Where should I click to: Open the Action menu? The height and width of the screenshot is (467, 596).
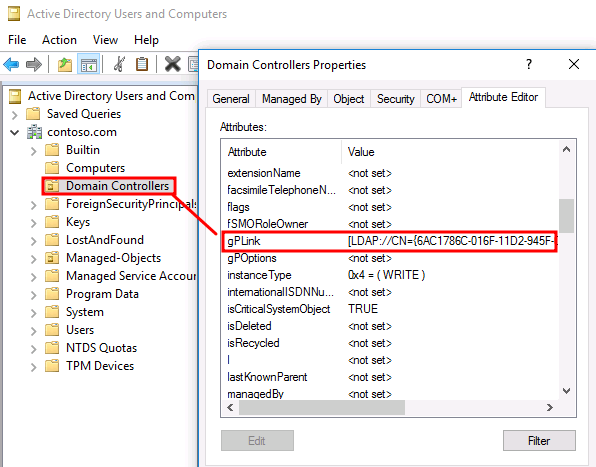tap(59, 40)
